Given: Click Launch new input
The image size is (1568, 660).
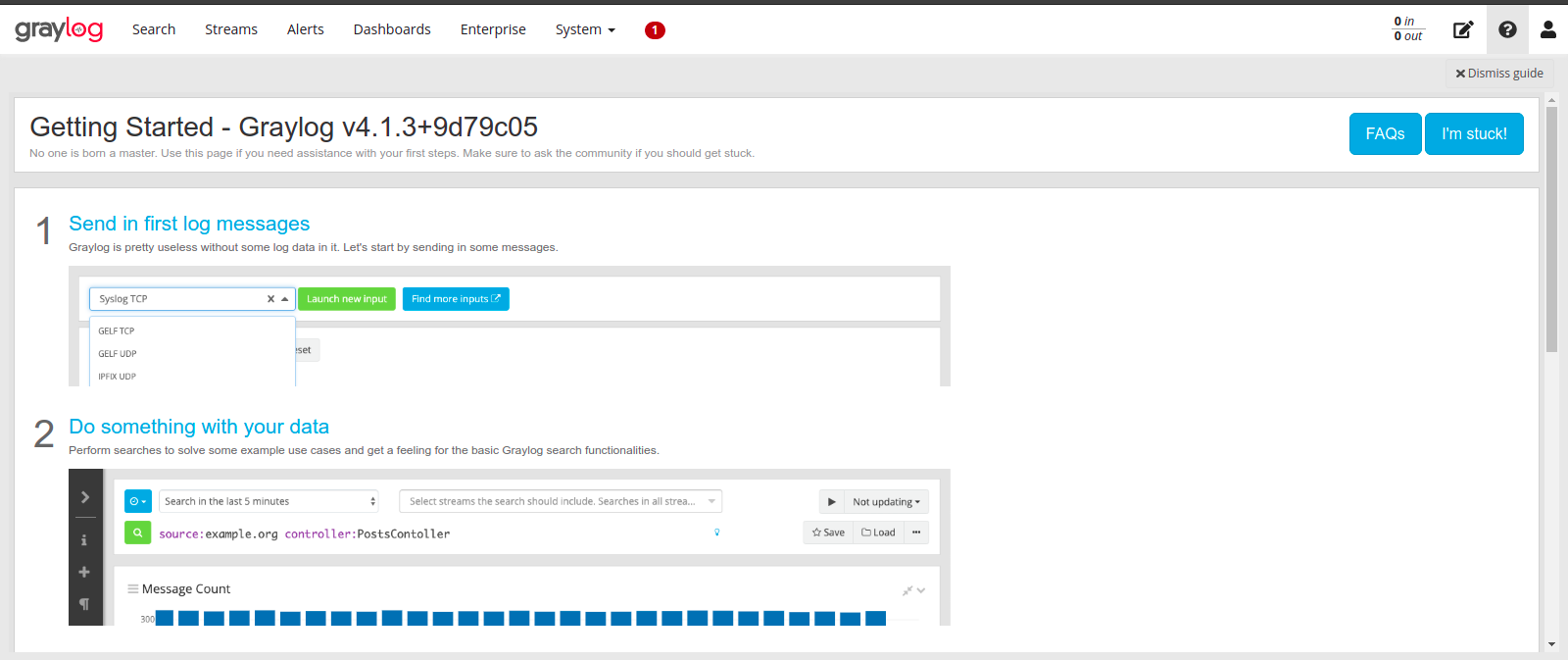Looking at the screenshot, I should (347, 299).
